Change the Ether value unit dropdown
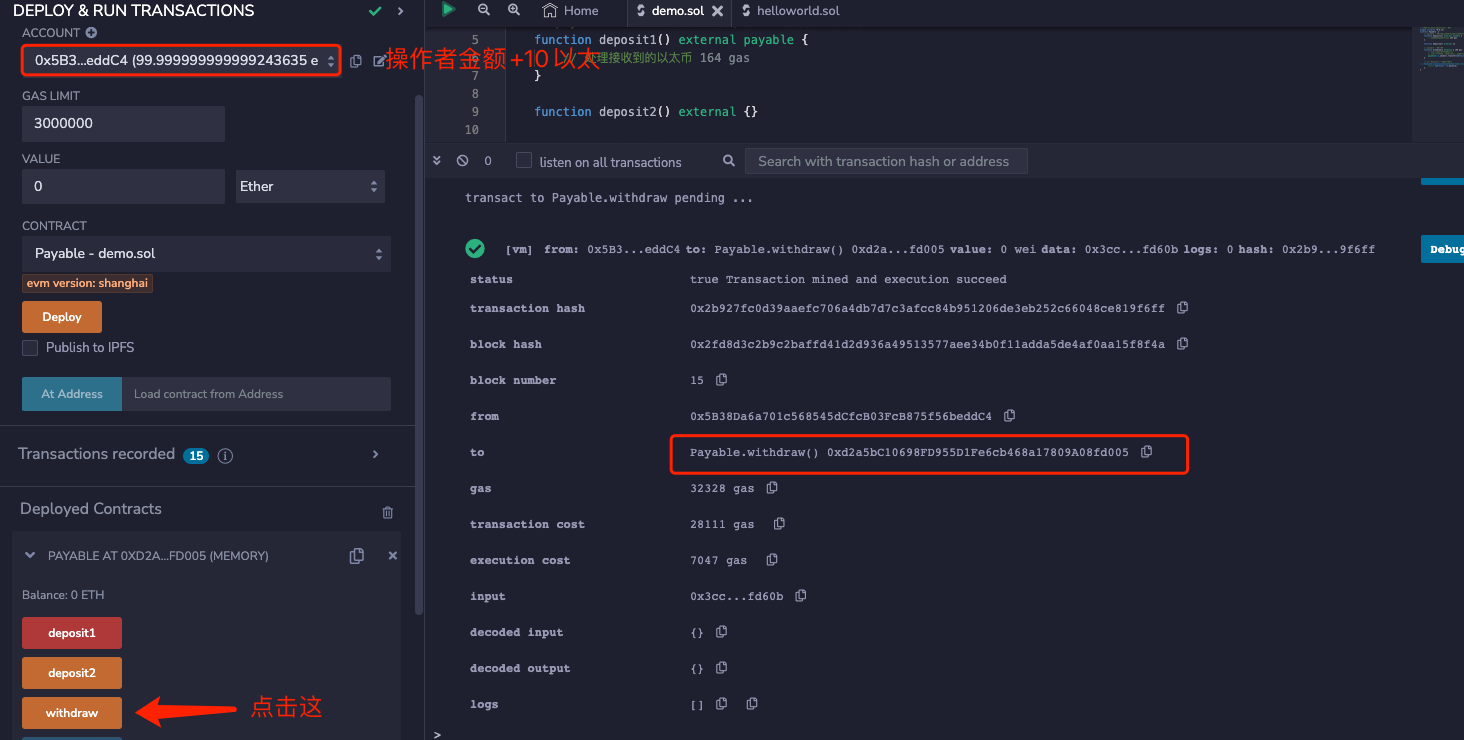This screenshot has width=1464, height=740. [x=310, y=187]
